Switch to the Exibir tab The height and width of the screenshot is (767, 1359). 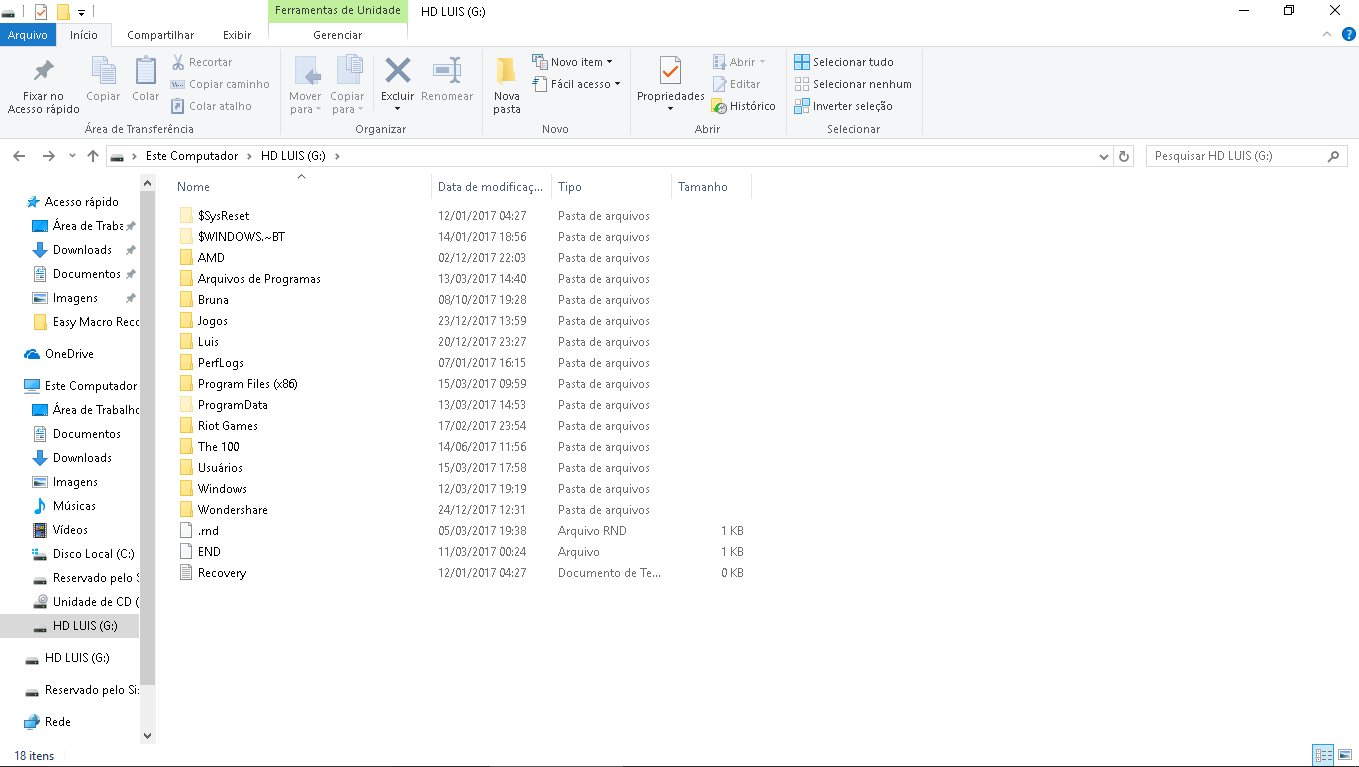click(237, 35)
